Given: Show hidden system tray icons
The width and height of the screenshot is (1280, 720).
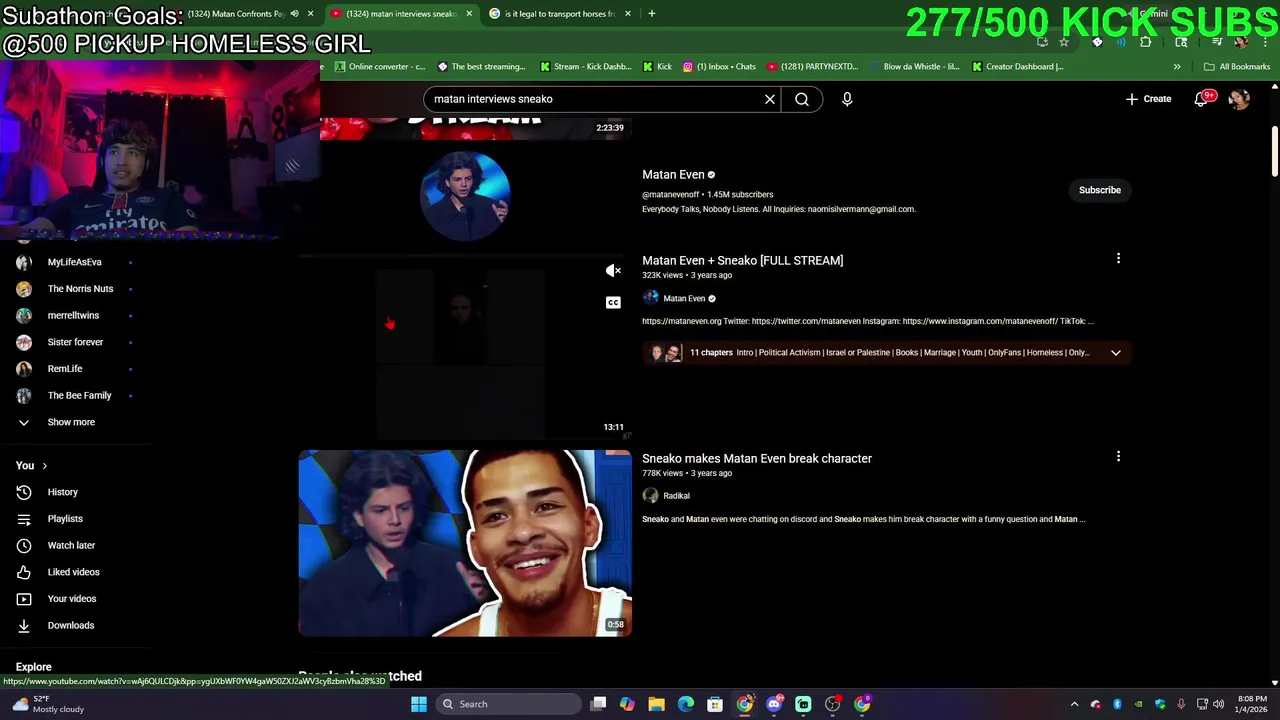Looking at the screenshot, I should pos(1075,704).
